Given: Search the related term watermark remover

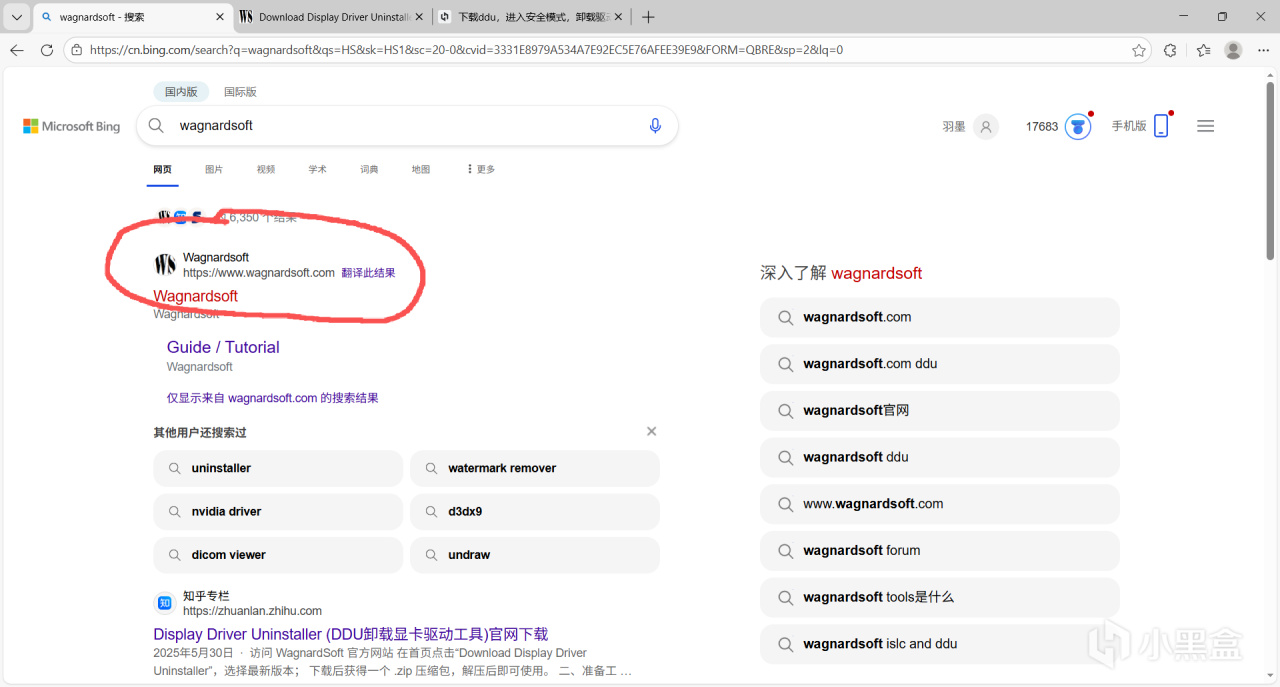Looking at the screenshot, I should [535, 468].
